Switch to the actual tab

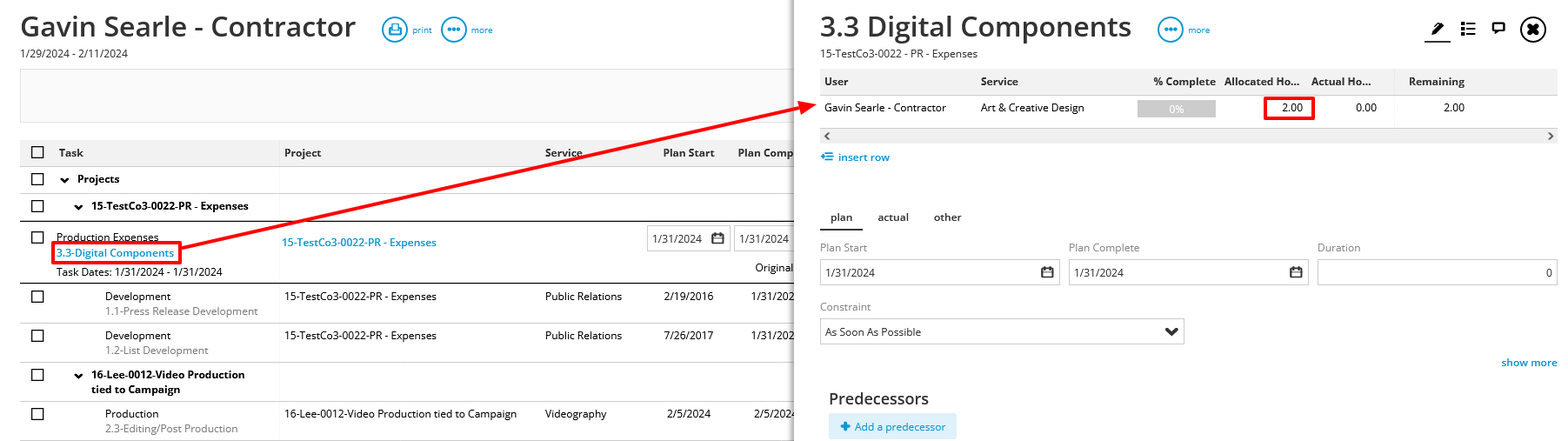(893, 217)
